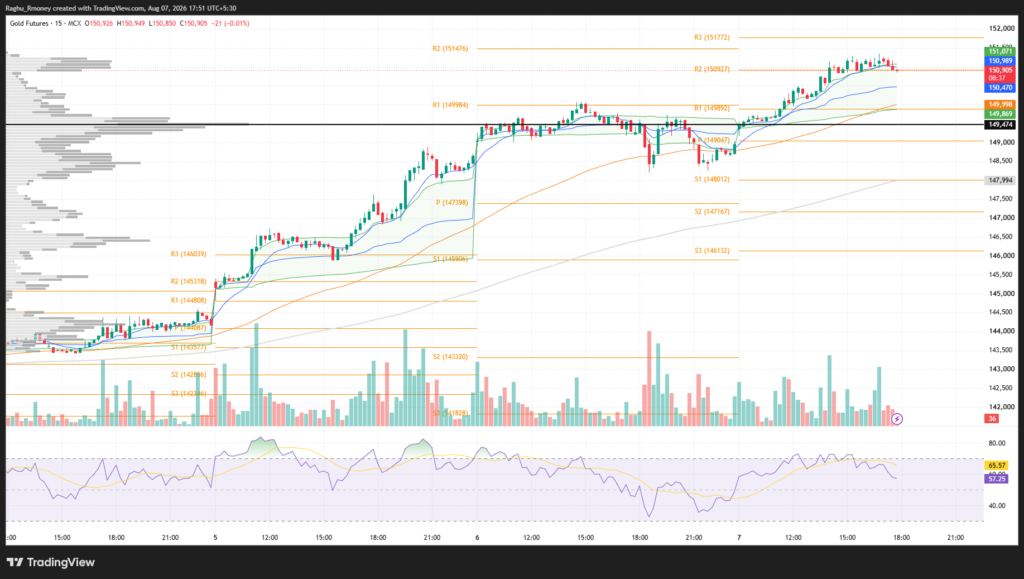Click the day 5 label on time axis

pos(215,538)
